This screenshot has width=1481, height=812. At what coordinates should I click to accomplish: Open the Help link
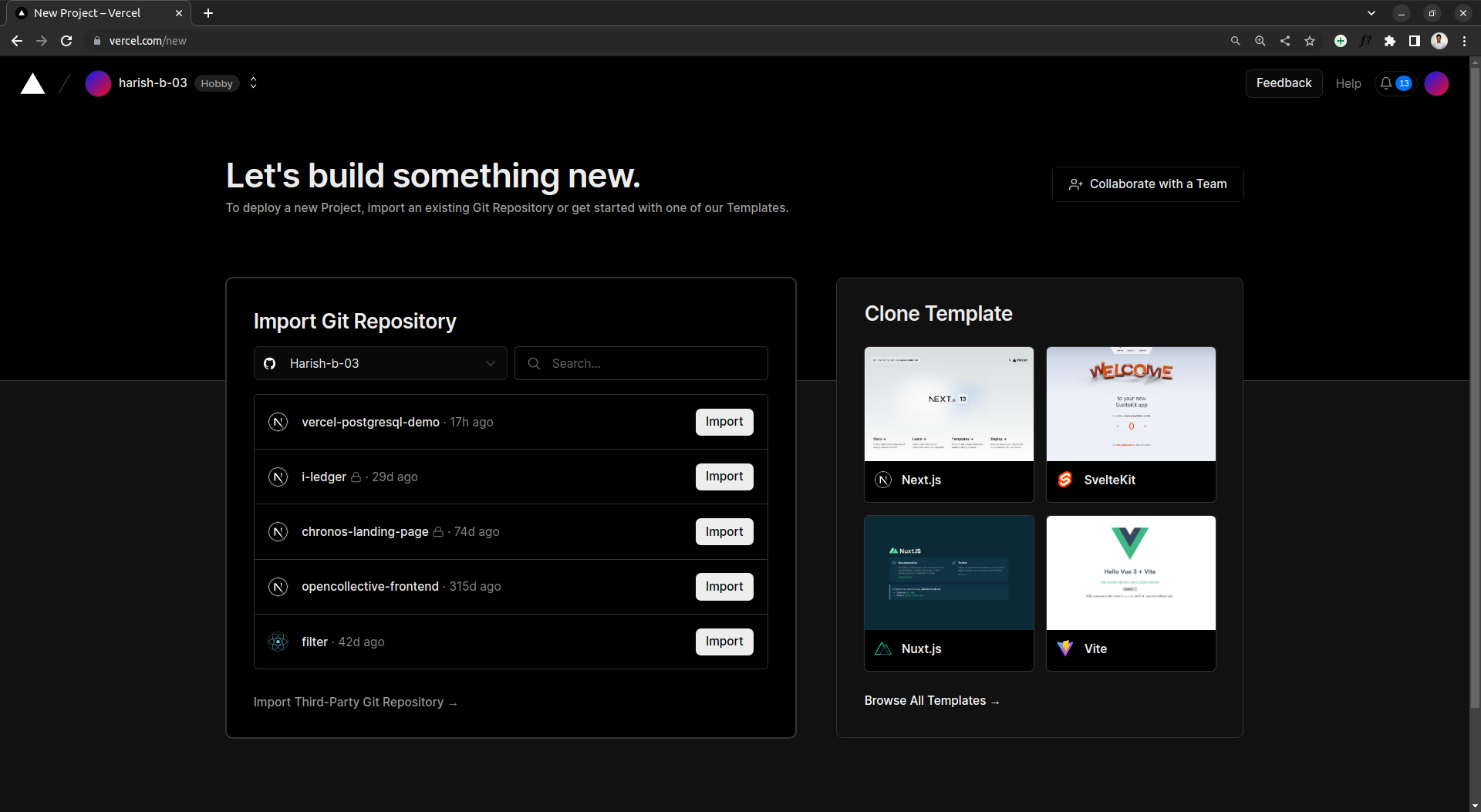point(1348,83)
